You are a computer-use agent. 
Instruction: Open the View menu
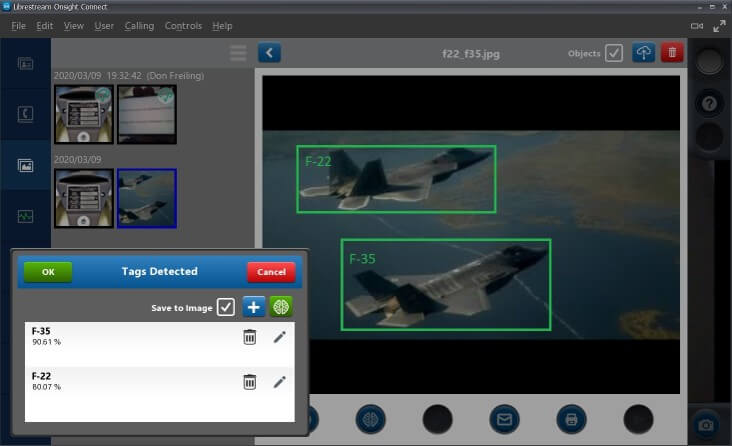pos(74,26)
